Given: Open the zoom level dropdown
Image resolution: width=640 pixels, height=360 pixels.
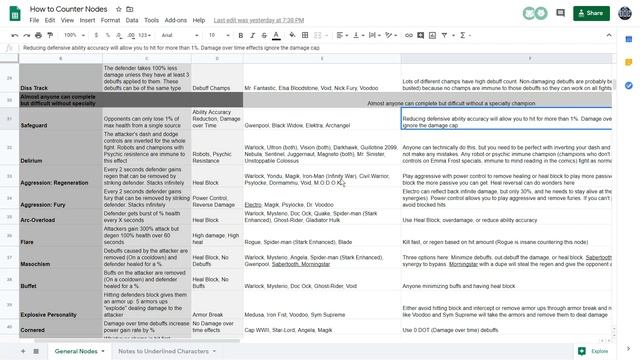Looking at the screenshot, I should click(x=74, y=36).
